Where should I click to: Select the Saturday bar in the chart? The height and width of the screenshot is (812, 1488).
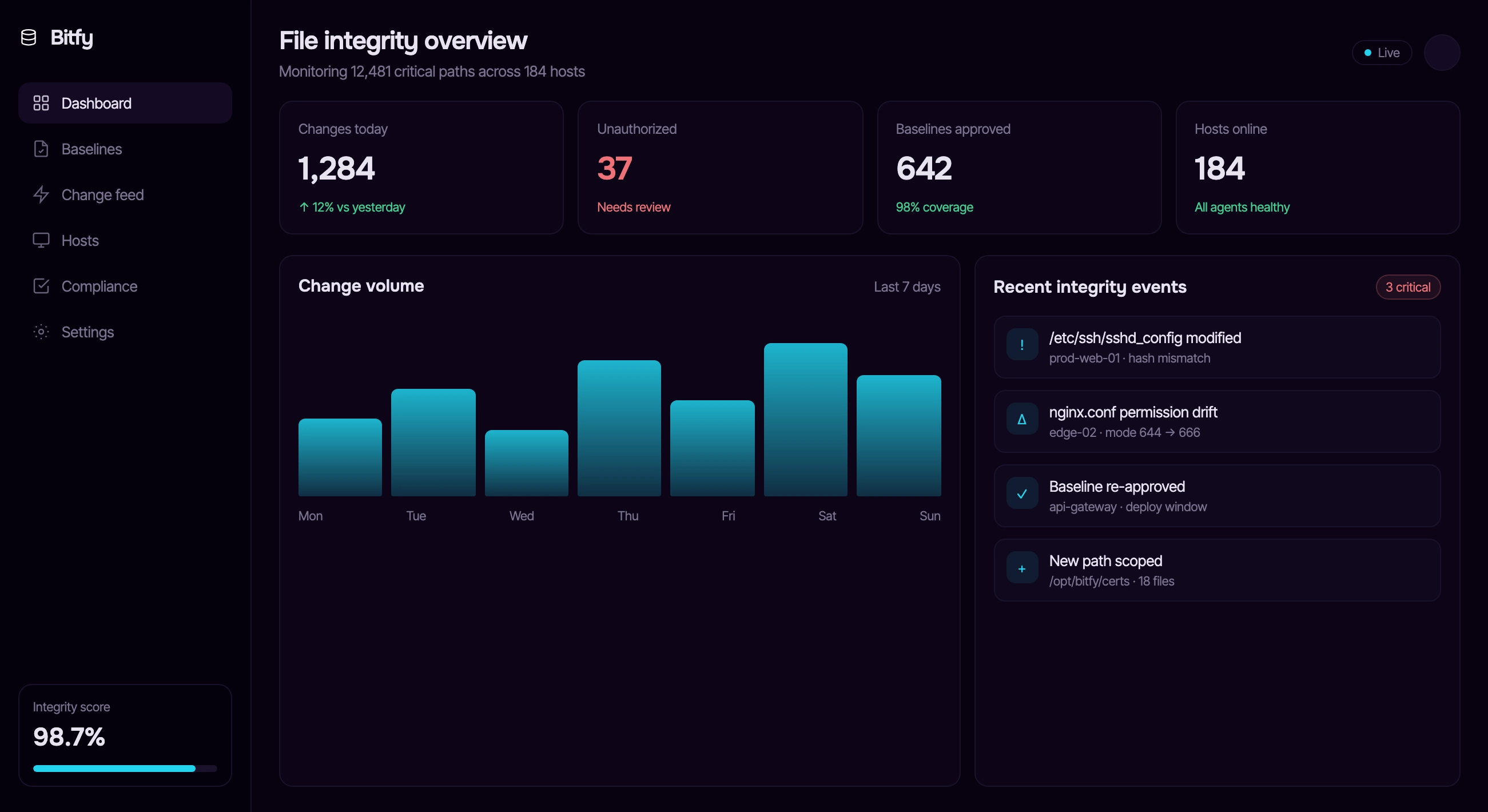coord(805,419)
